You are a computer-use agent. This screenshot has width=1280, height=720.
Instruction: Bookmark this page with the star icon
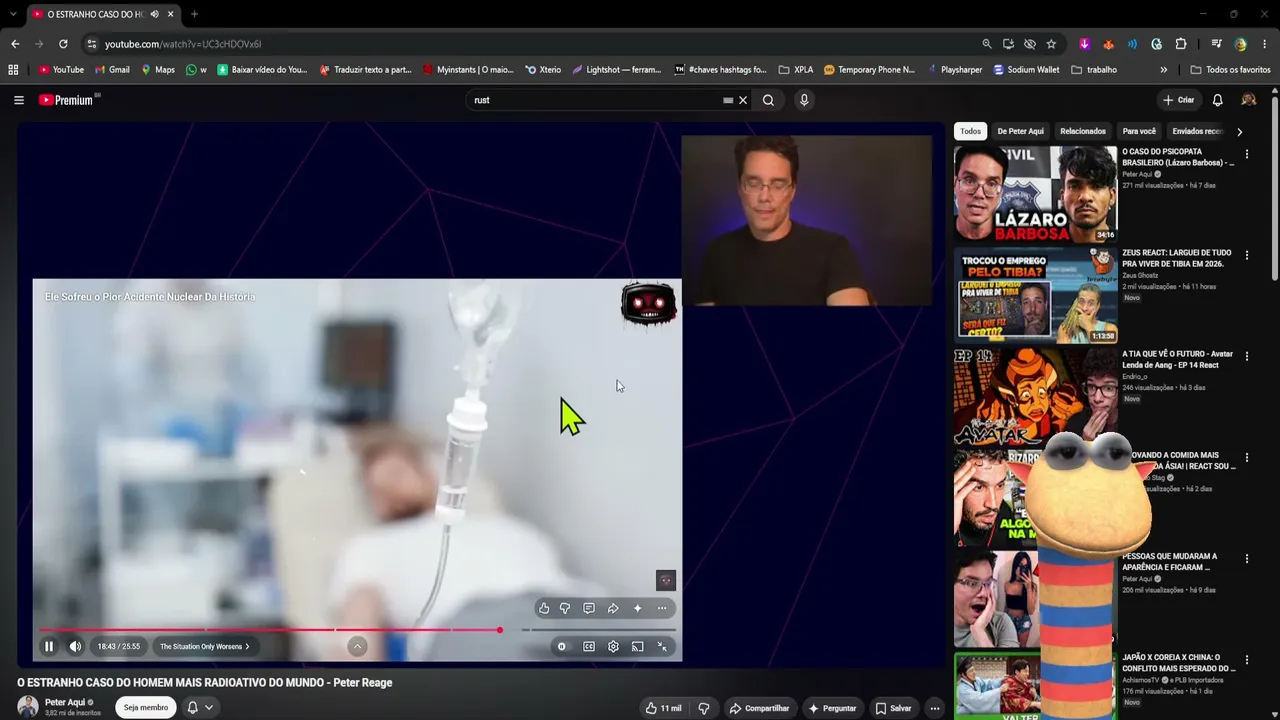pos(1051,44)
